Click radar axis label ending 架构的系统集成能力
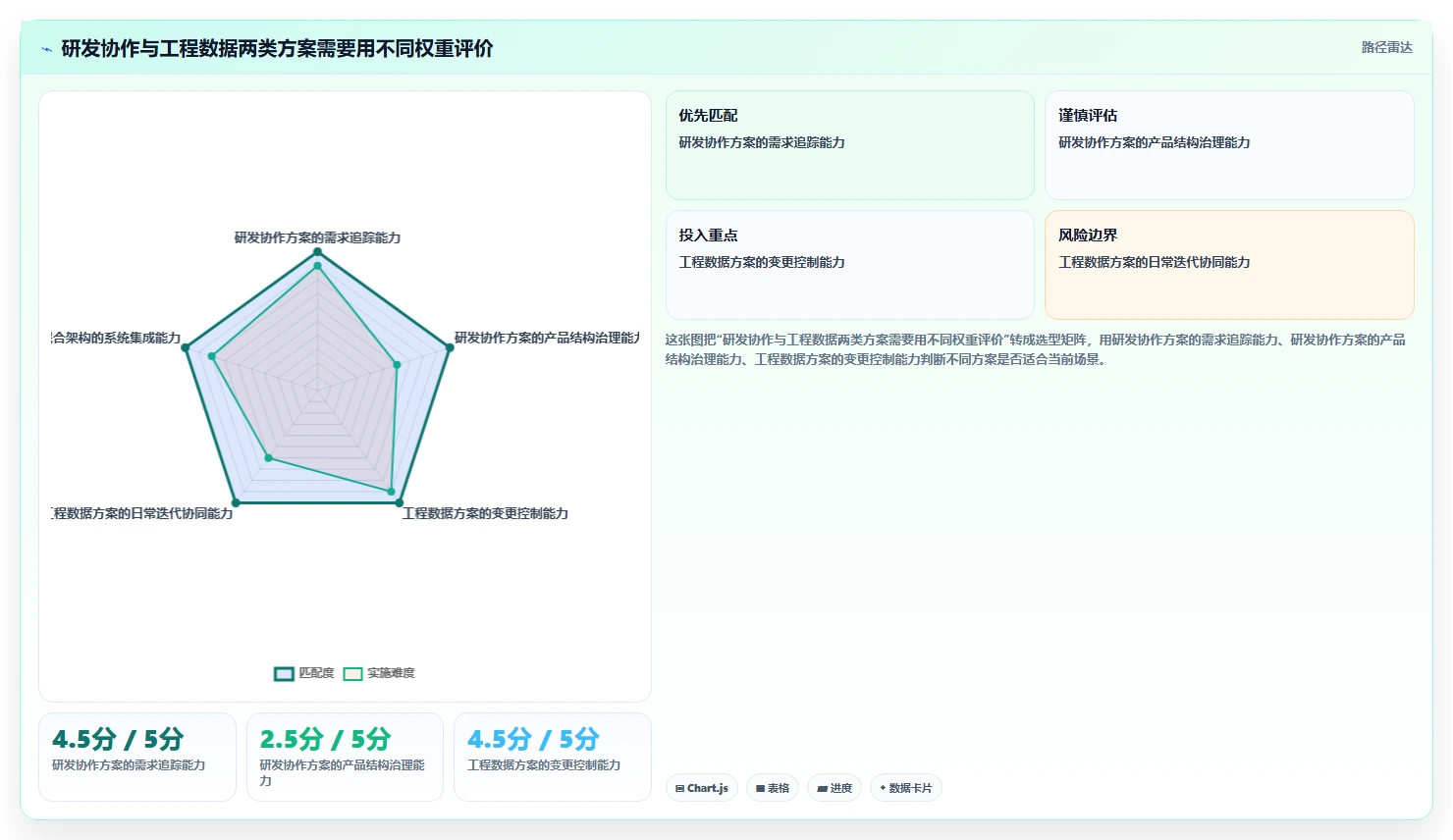This screenshot has height=840, width=1453. (x=116, y=338)
